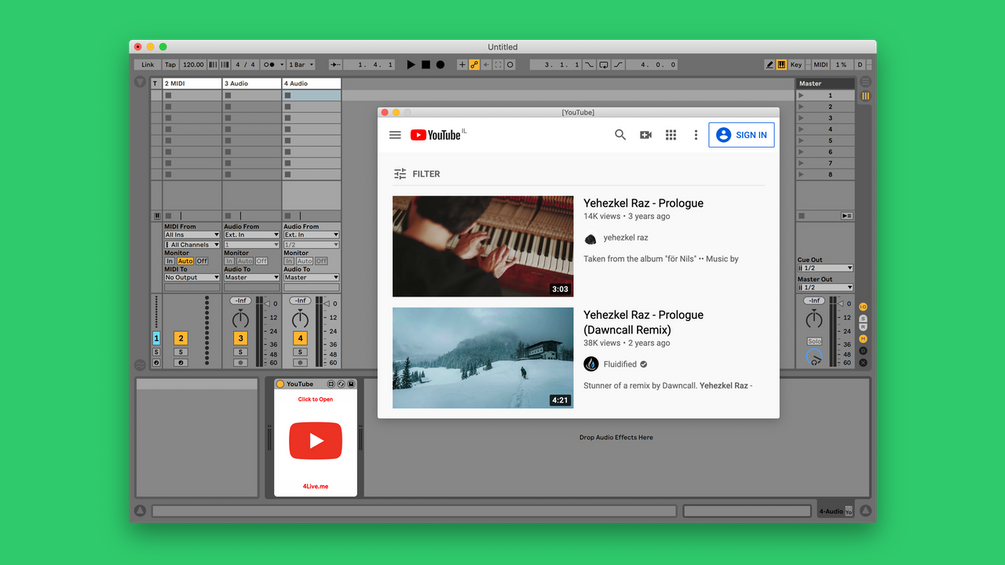Toggle track activator 4

[x=300, y=338]
